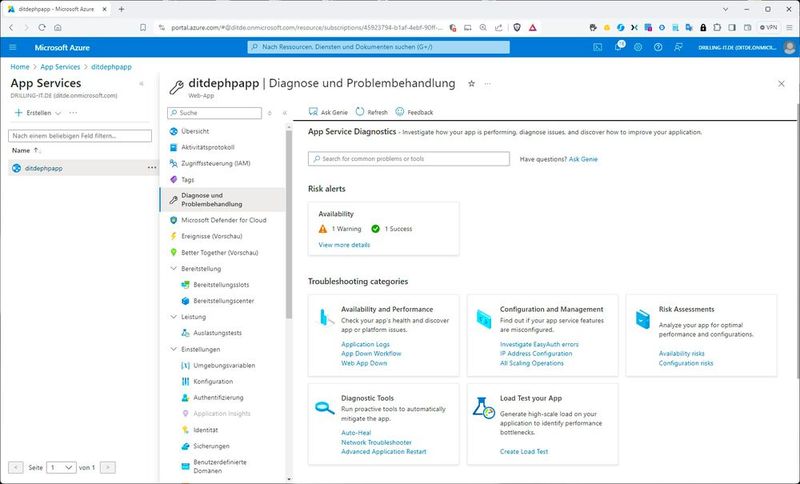Collapse the App Services list pane
The image size is (800, 484).
coord(141,84)
